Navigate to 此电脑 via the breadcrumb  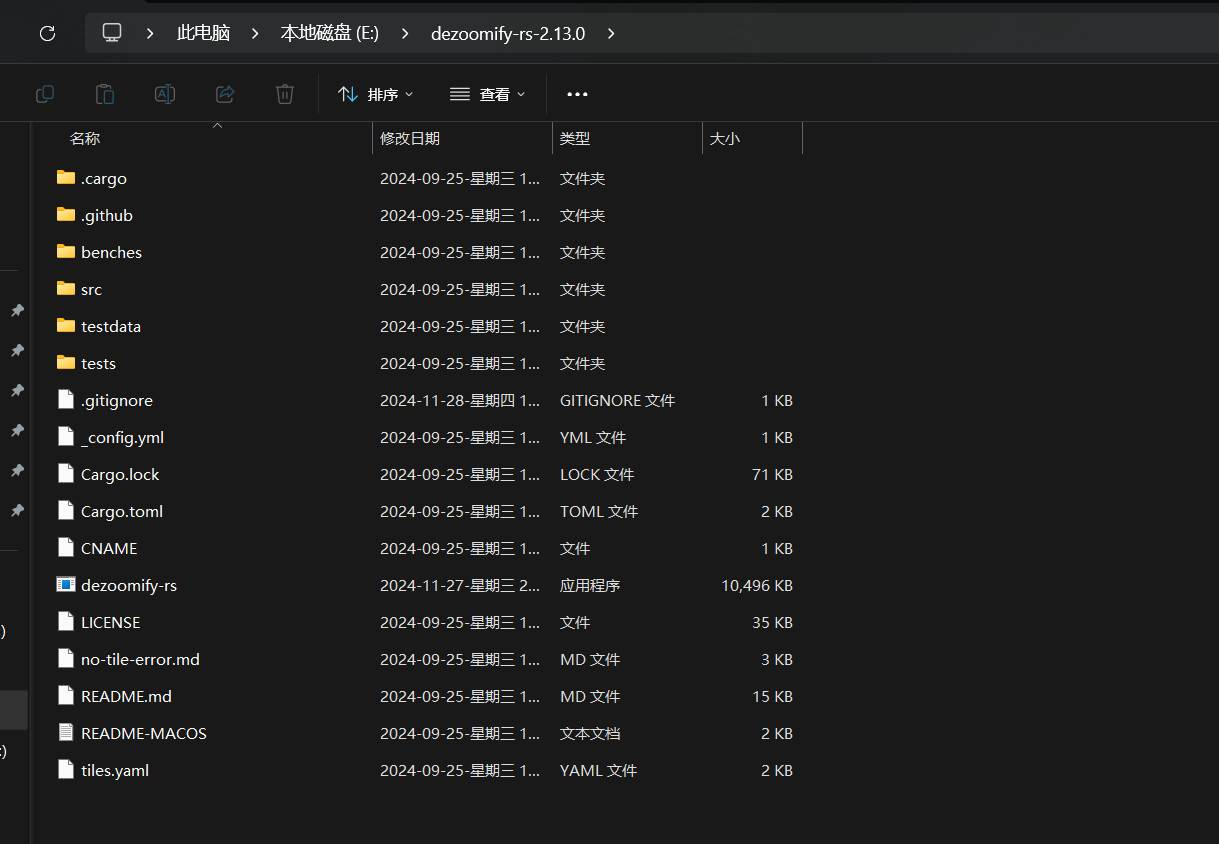coord(202,31)
